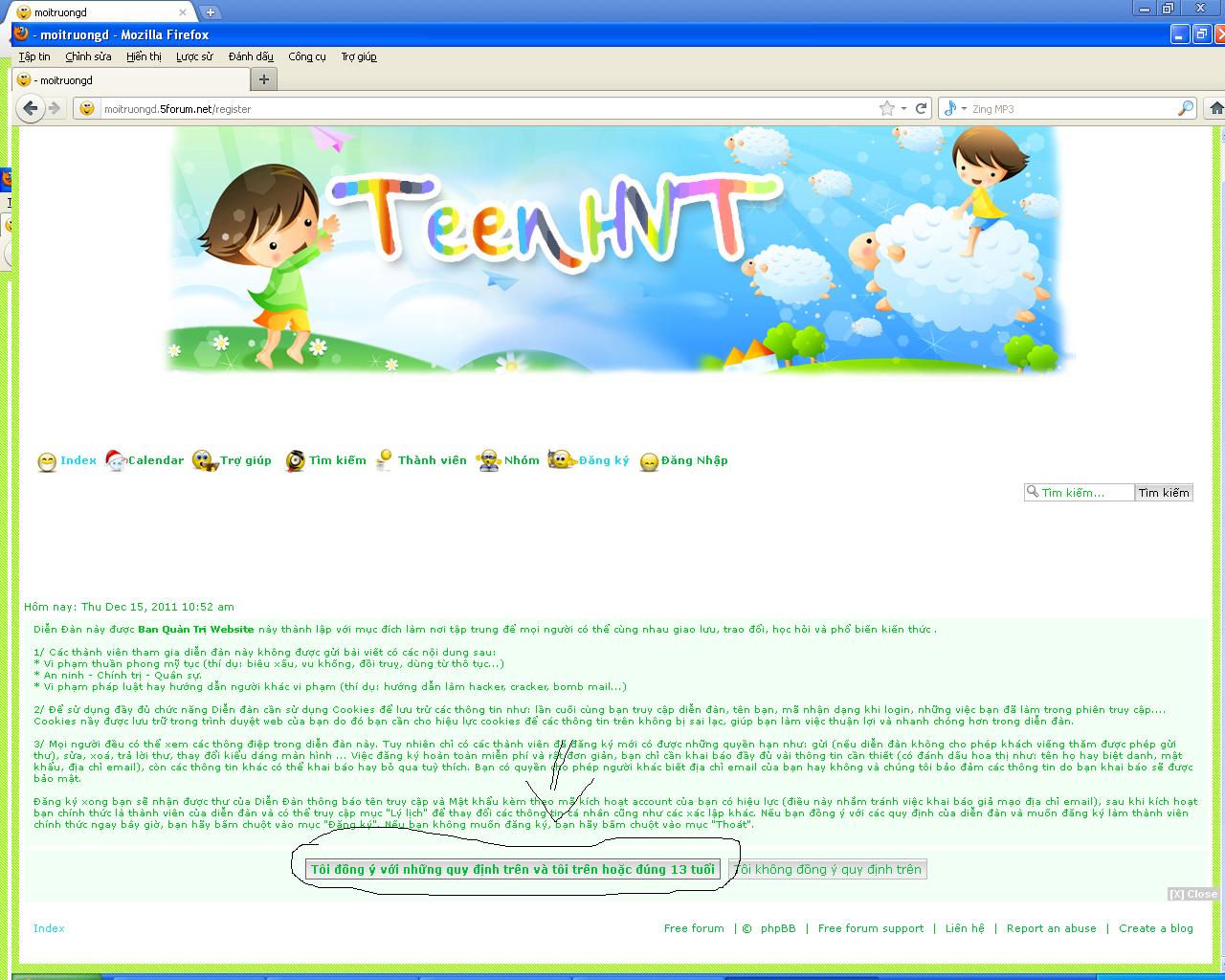The width and height of the screenshot is (1225, 980).
Task: Click the Nhóm sunglasses smiley icon
Action: [x=489, y=460]
